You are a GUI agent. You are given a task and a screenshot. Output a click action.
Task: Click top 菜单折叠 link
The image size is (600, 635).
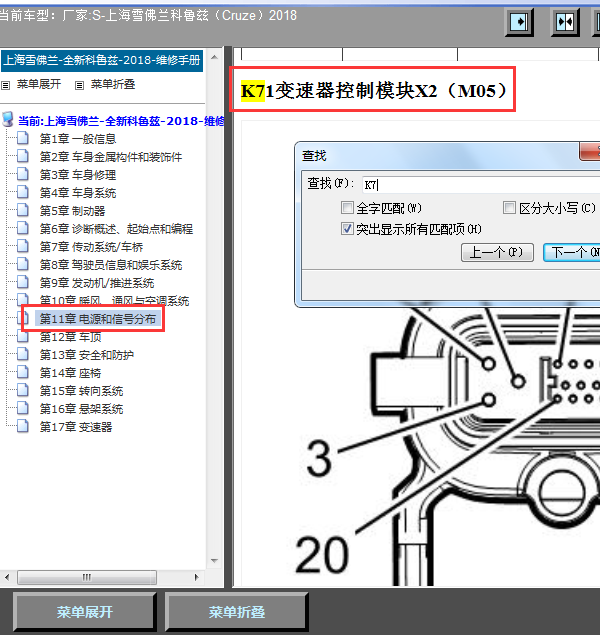(113, 84)
